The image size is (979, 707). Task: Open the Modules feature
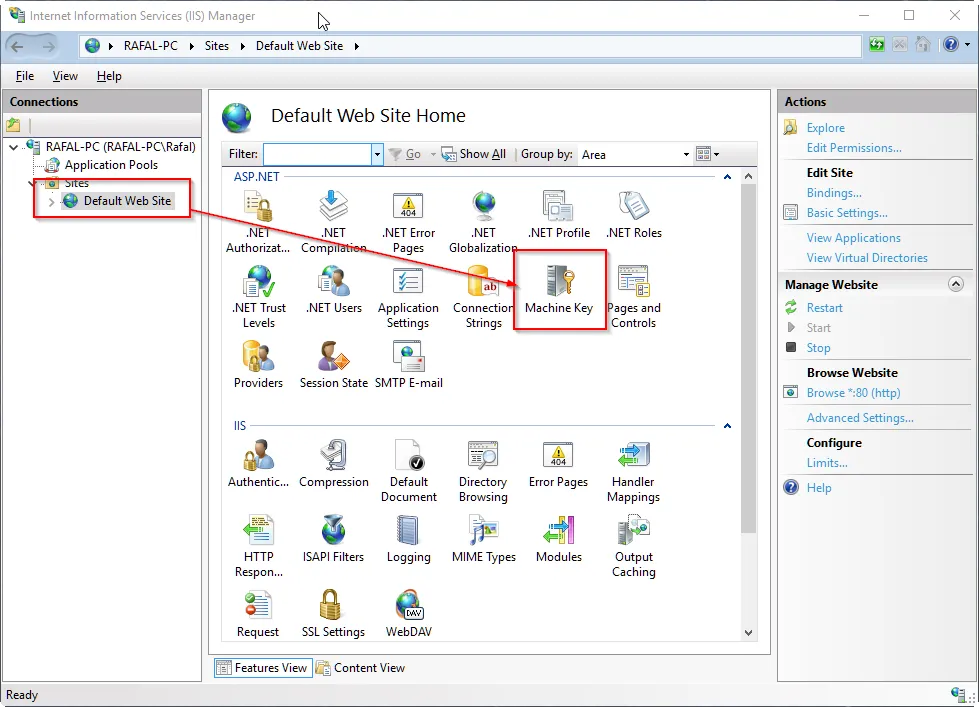558,539
